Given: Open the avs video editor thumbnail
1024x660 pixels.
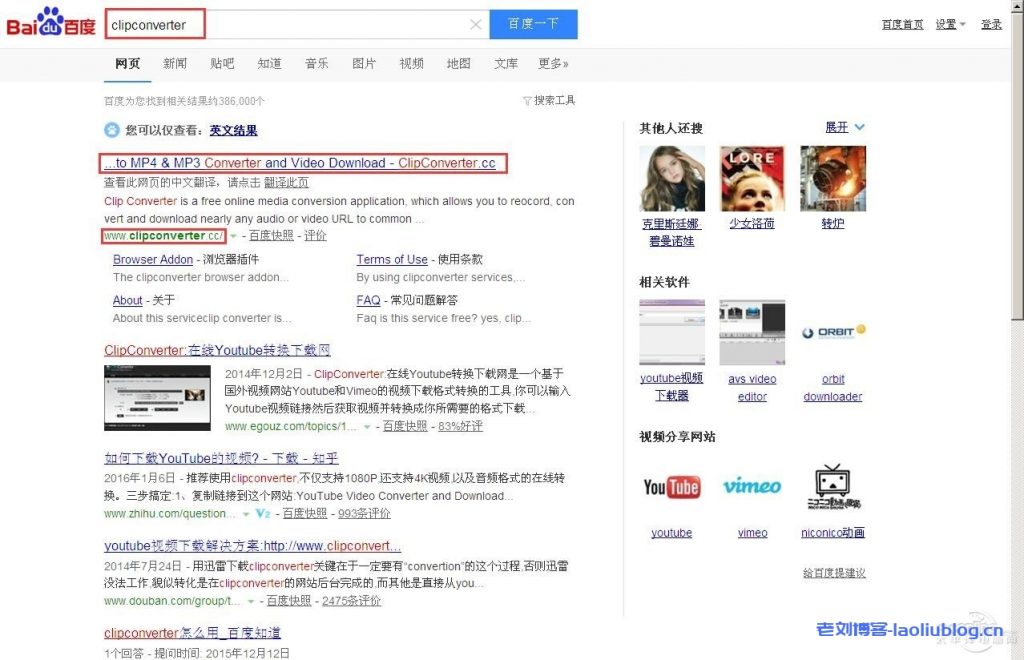Looking at the screenshot, I should 752,333.
